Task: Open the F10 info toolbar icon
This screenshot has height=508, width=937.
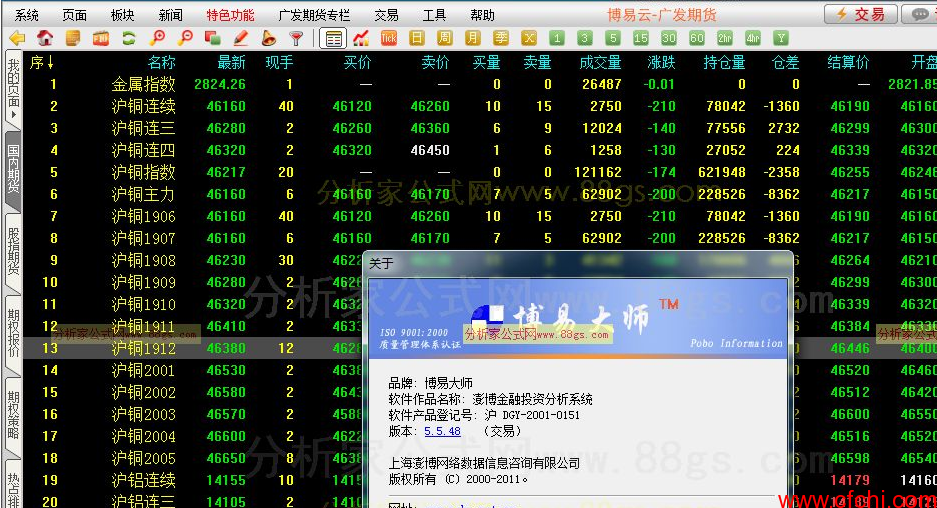Action: click(101, 38)
